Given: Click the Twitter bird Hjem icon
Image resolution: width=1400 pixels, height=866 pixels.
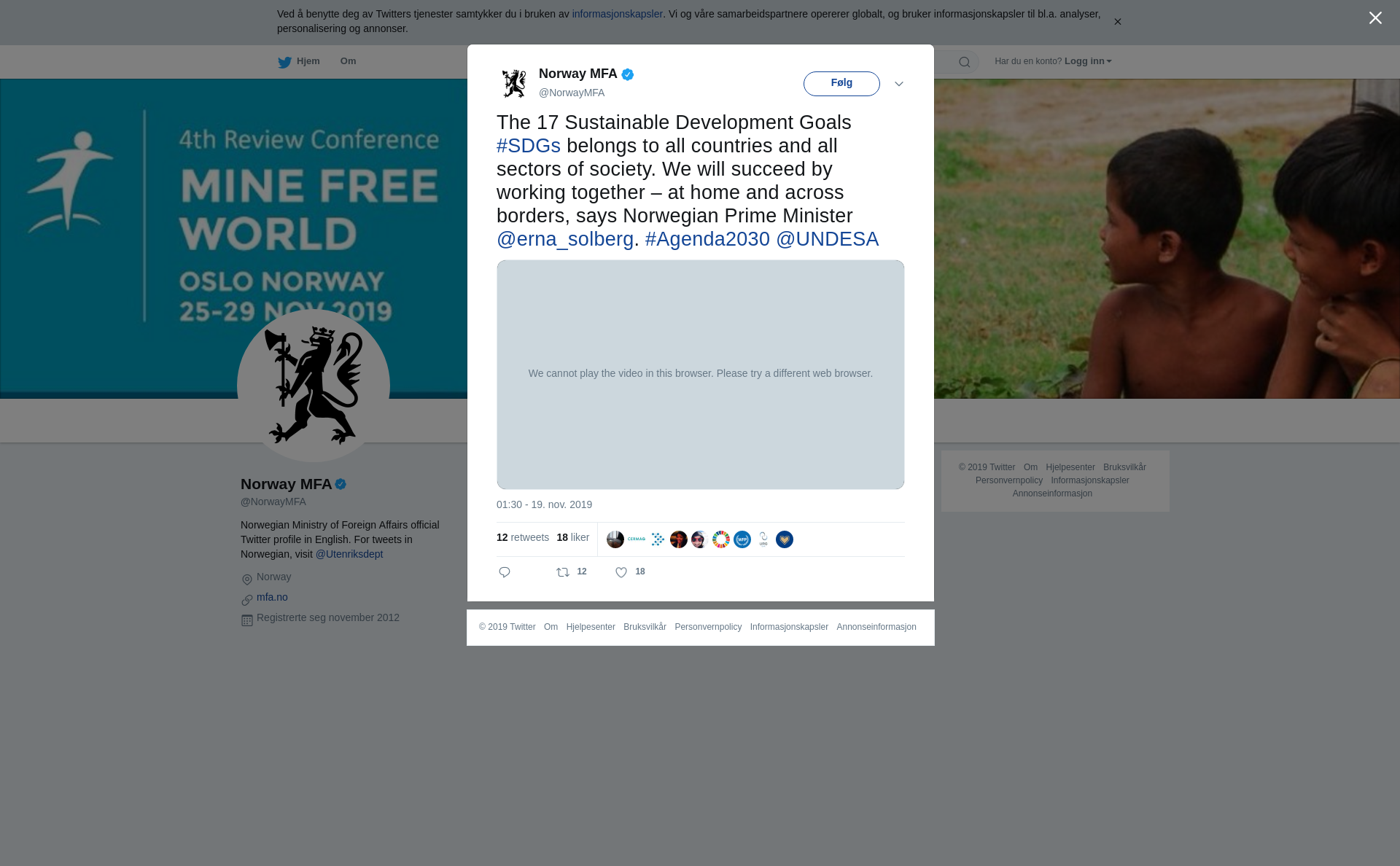Looking at the screenshot, I should tap(284, 62).
